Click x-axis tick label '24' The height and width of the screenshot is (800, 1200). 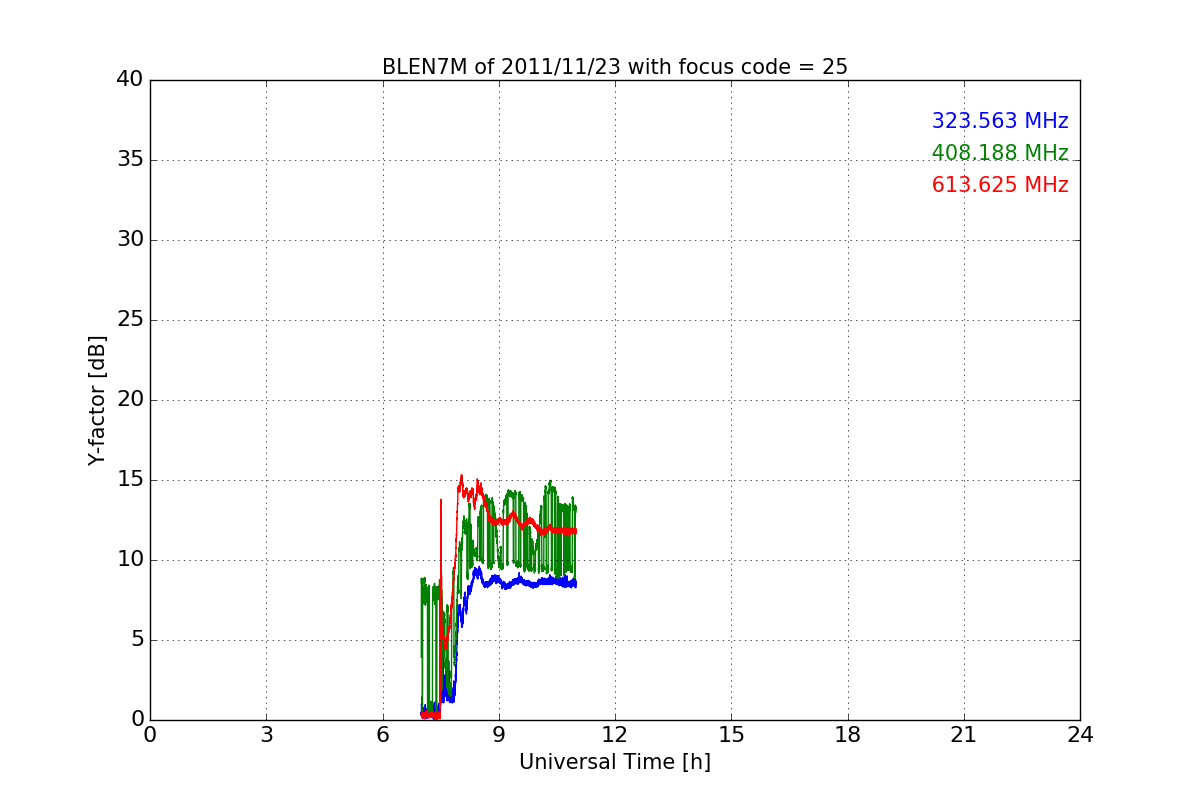[1080, 734]
